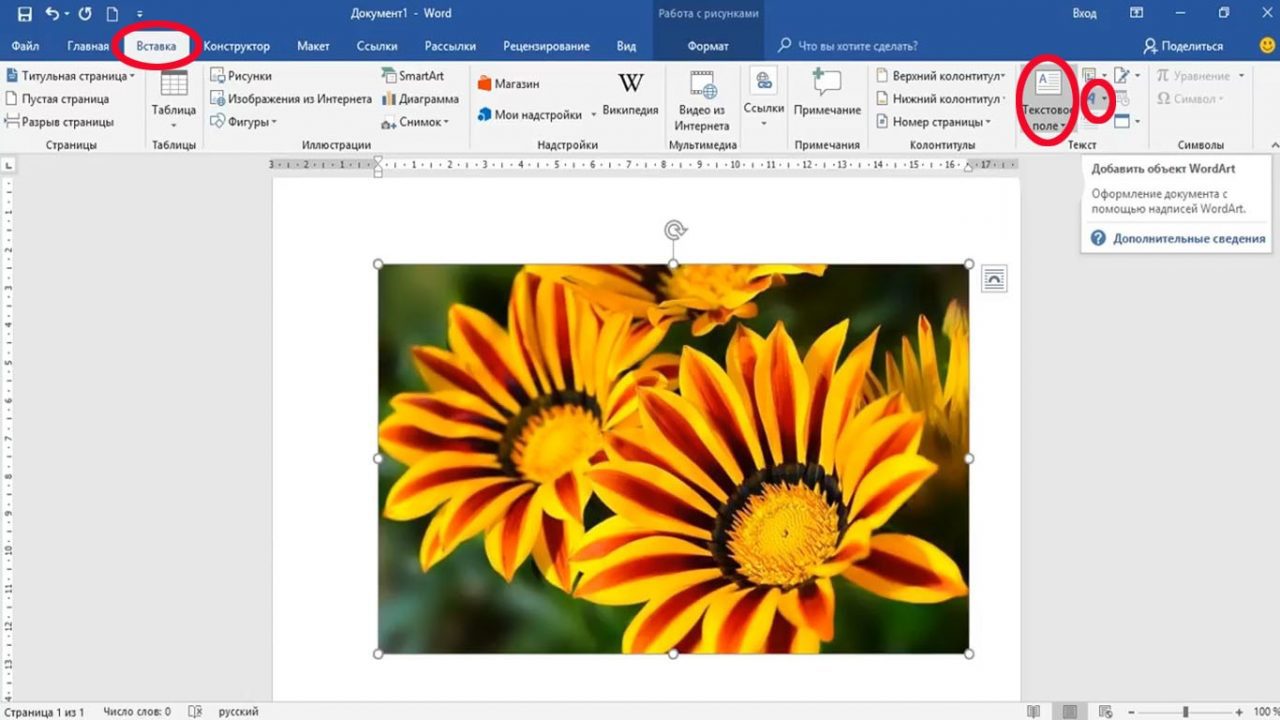Switch to Print Layout view
The width and height of the screenshot is (1280, 720).
1070,712
